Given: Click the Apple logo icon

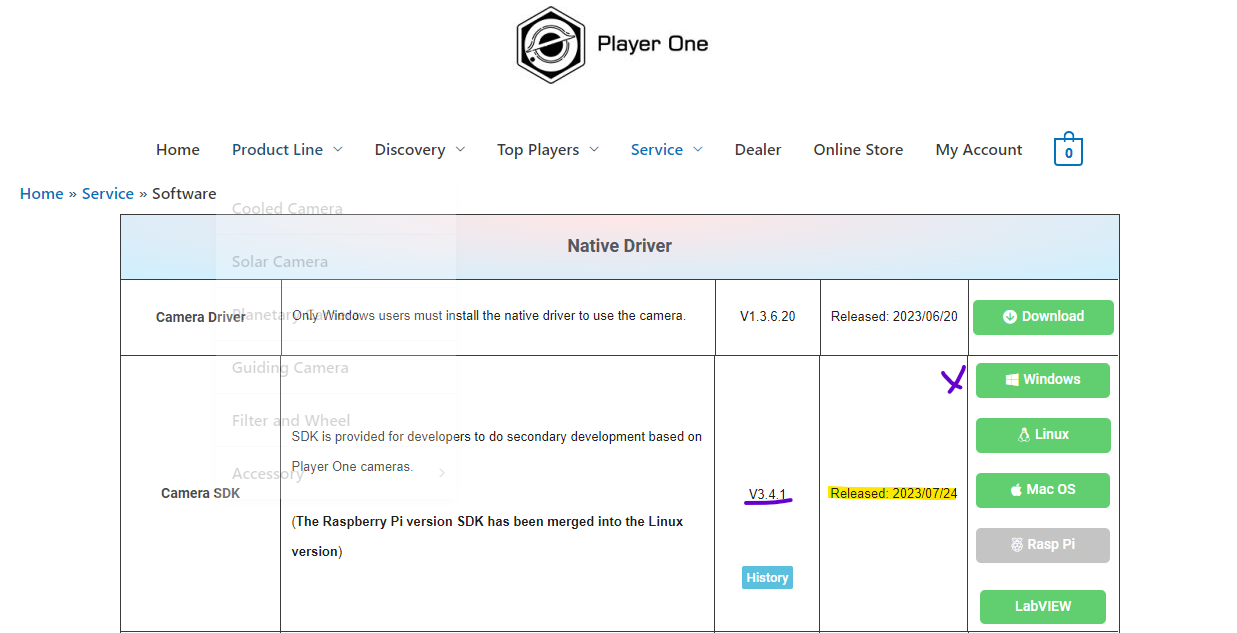Looking at the screenshot, I should (1016, 490).
